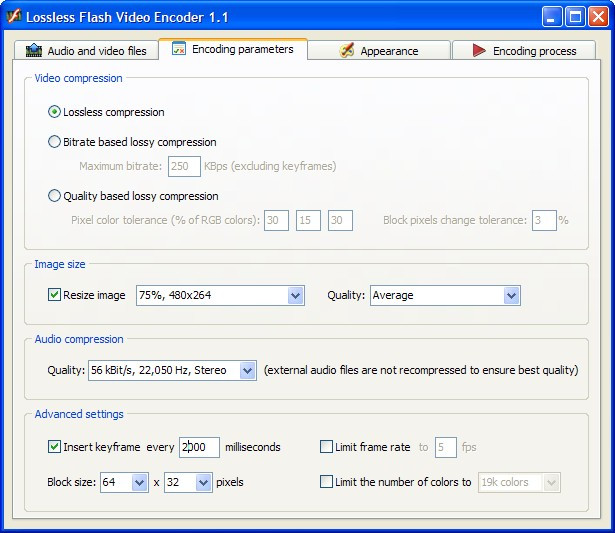Click the frame rate fps field
The height and width of the screenshot is (533, 615).
tap(446, 447)
